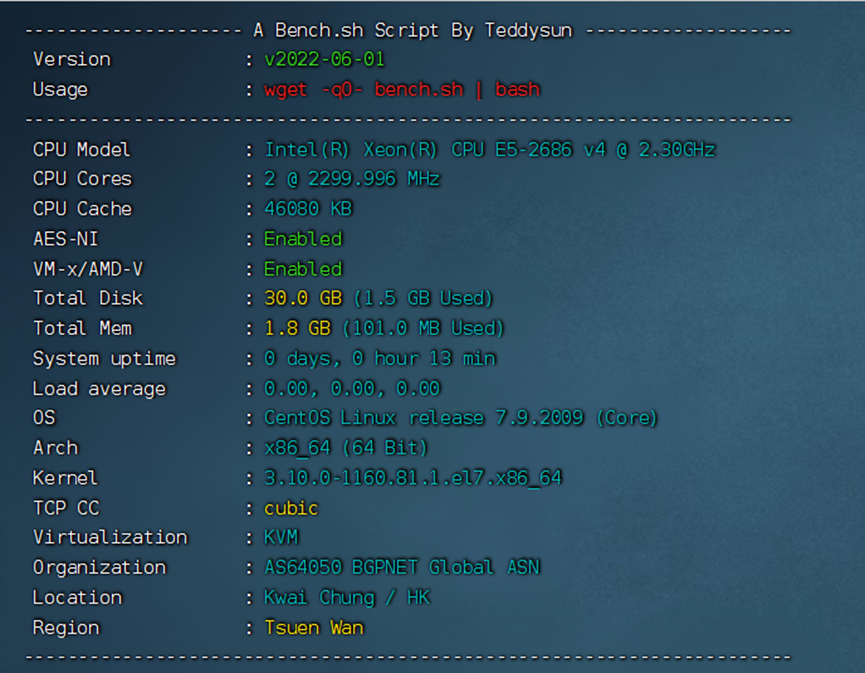Select the kernel "3.10.0-1160.81.1.el7.x86_64"
The image size is (865, 673).
(413, 478)
